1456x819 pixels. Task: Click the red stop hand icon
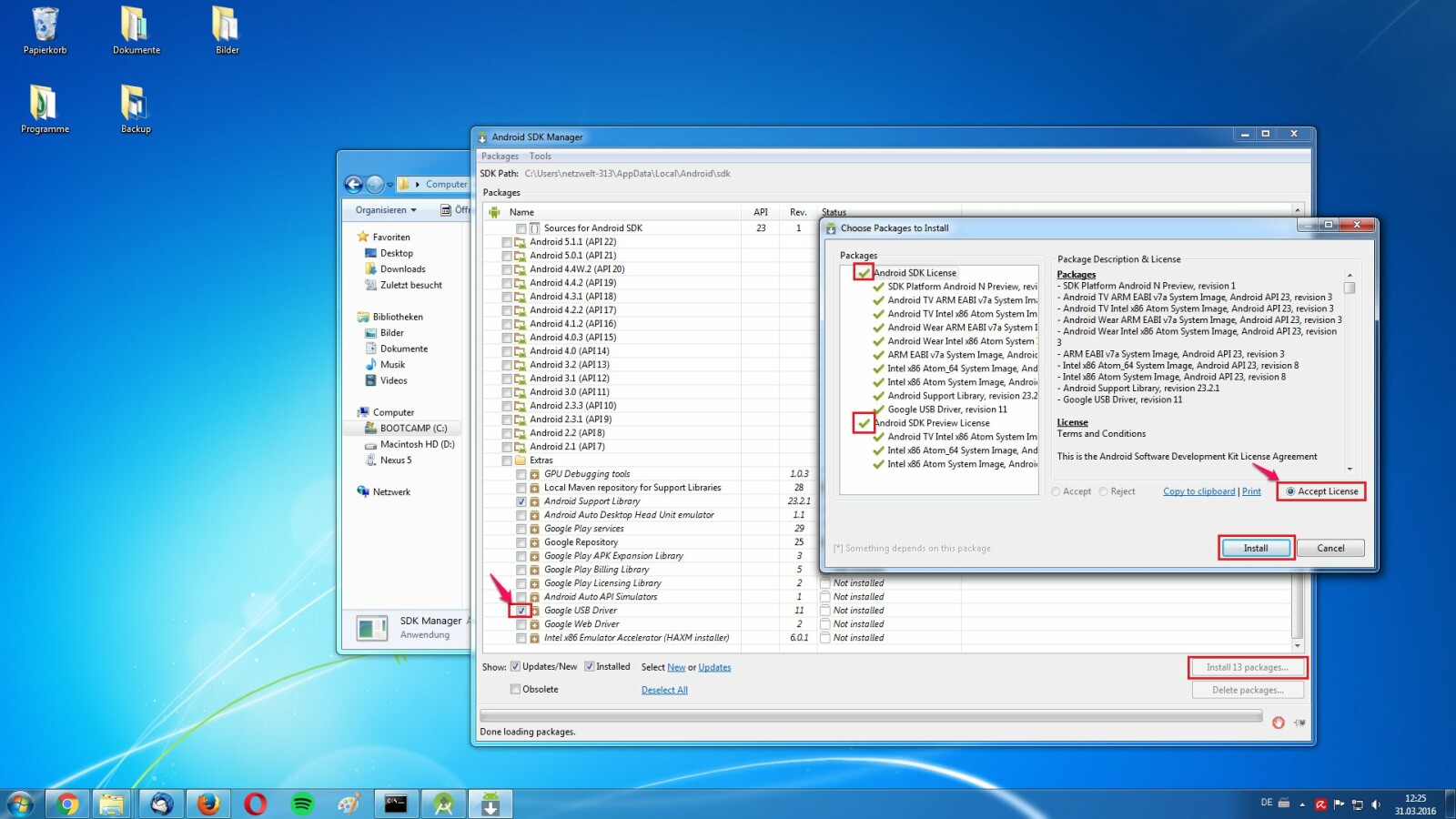tap(1278, 723)
